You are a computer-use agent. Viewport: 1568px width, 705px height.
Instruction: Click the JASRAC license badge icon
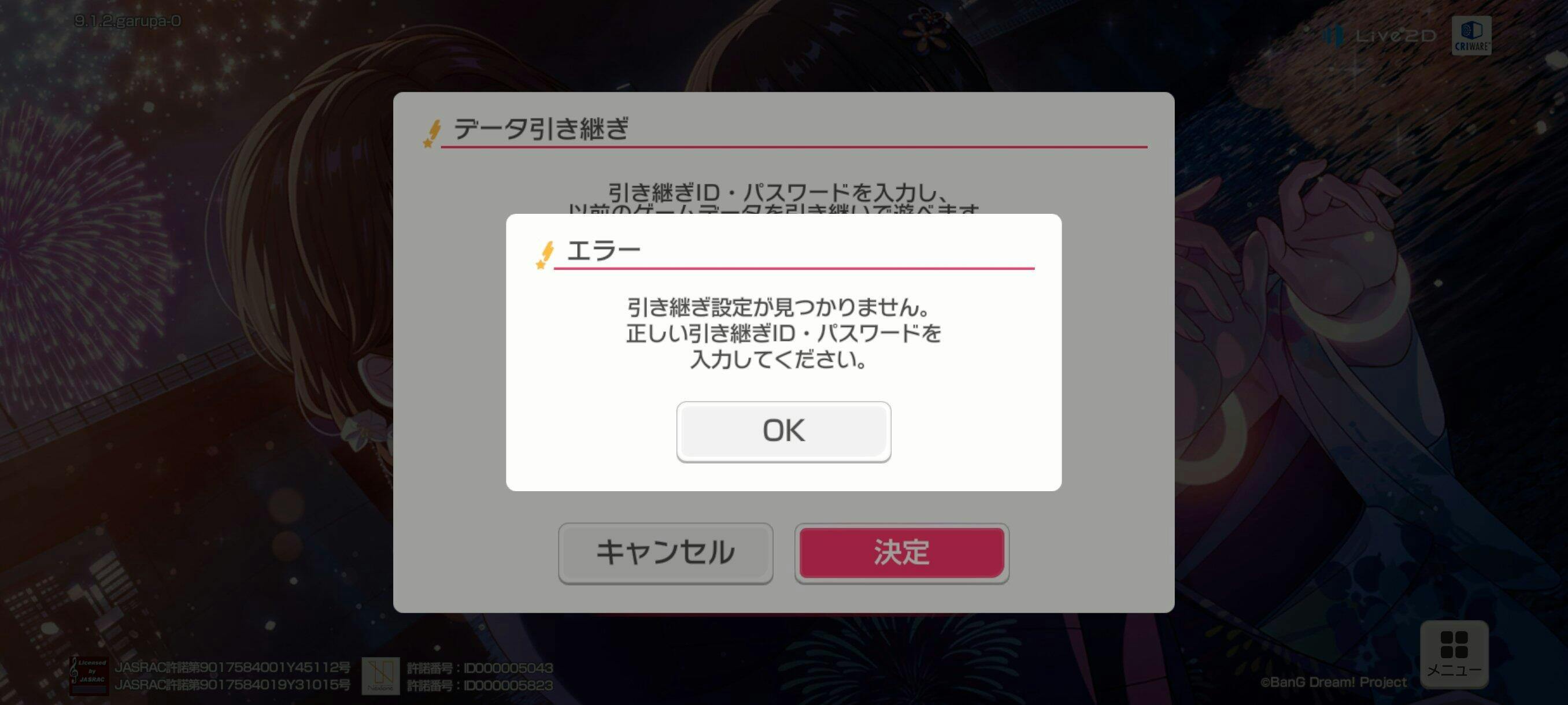point(89,676)
